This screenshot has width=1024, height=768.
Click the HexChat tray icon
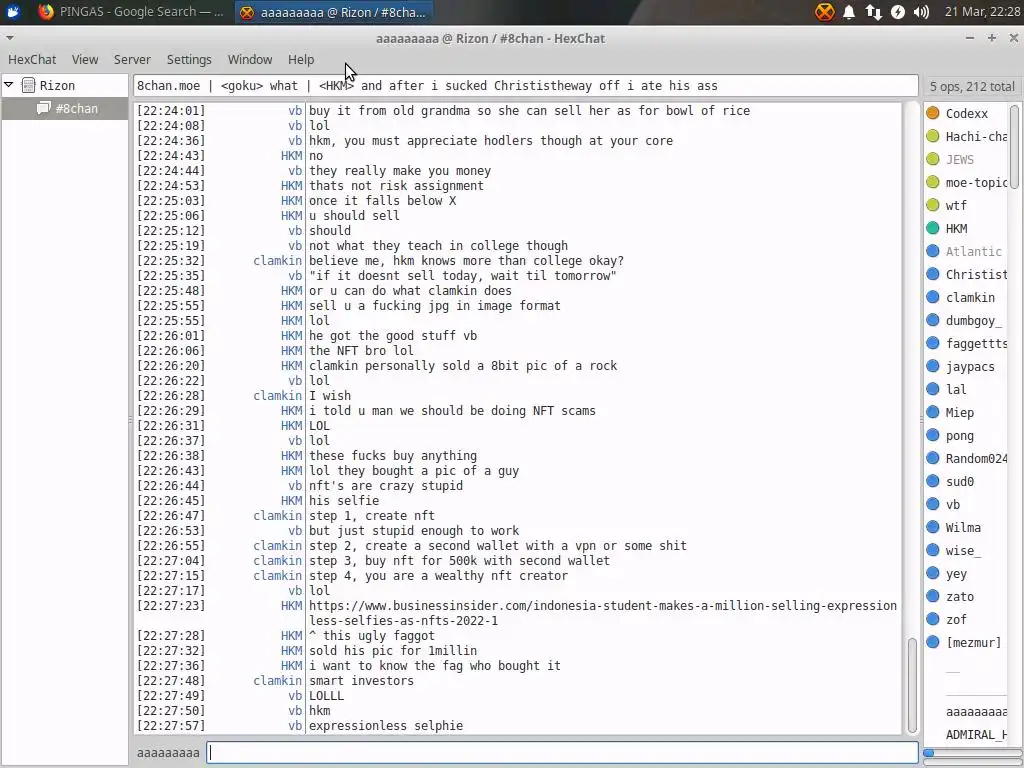[x=825, y=12]
